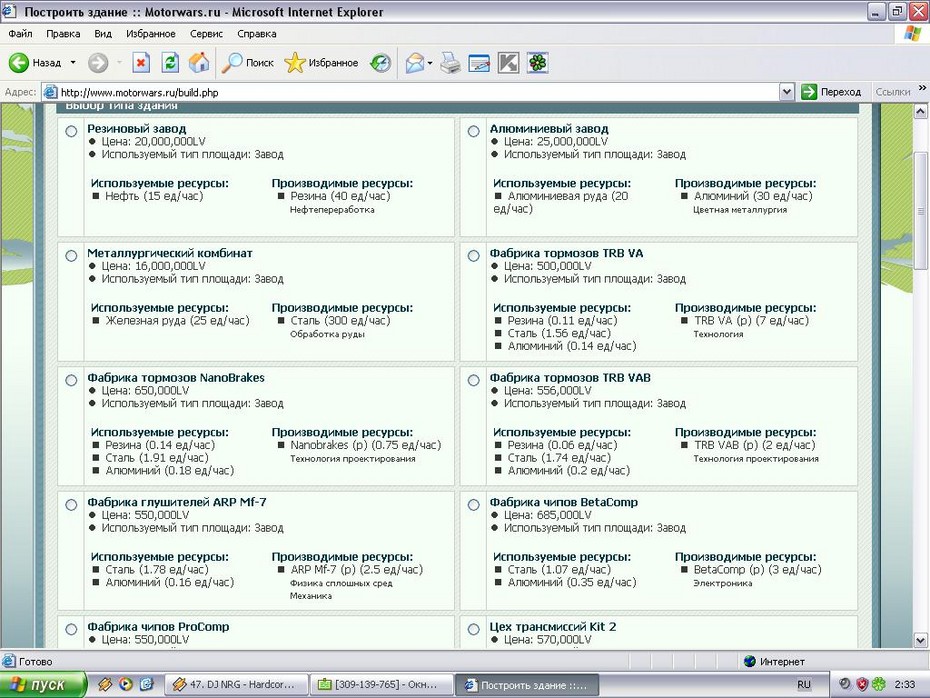
Task: Open the Избранное menu in menu bar
Action: 151,34
